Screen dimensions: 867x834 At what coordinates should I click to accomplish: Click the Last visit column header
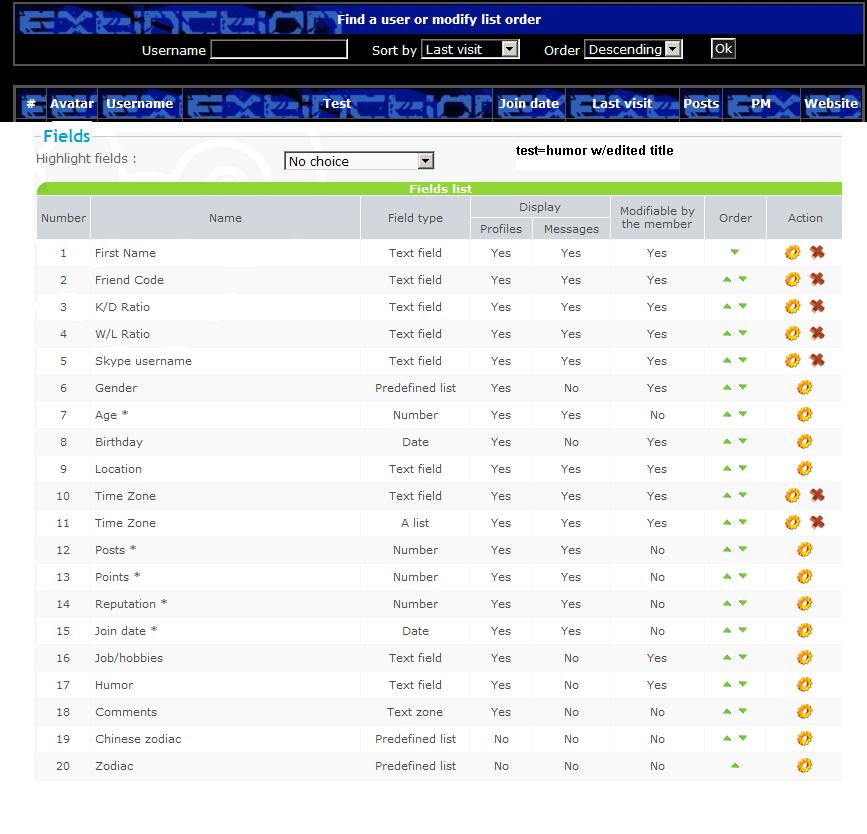622,103
